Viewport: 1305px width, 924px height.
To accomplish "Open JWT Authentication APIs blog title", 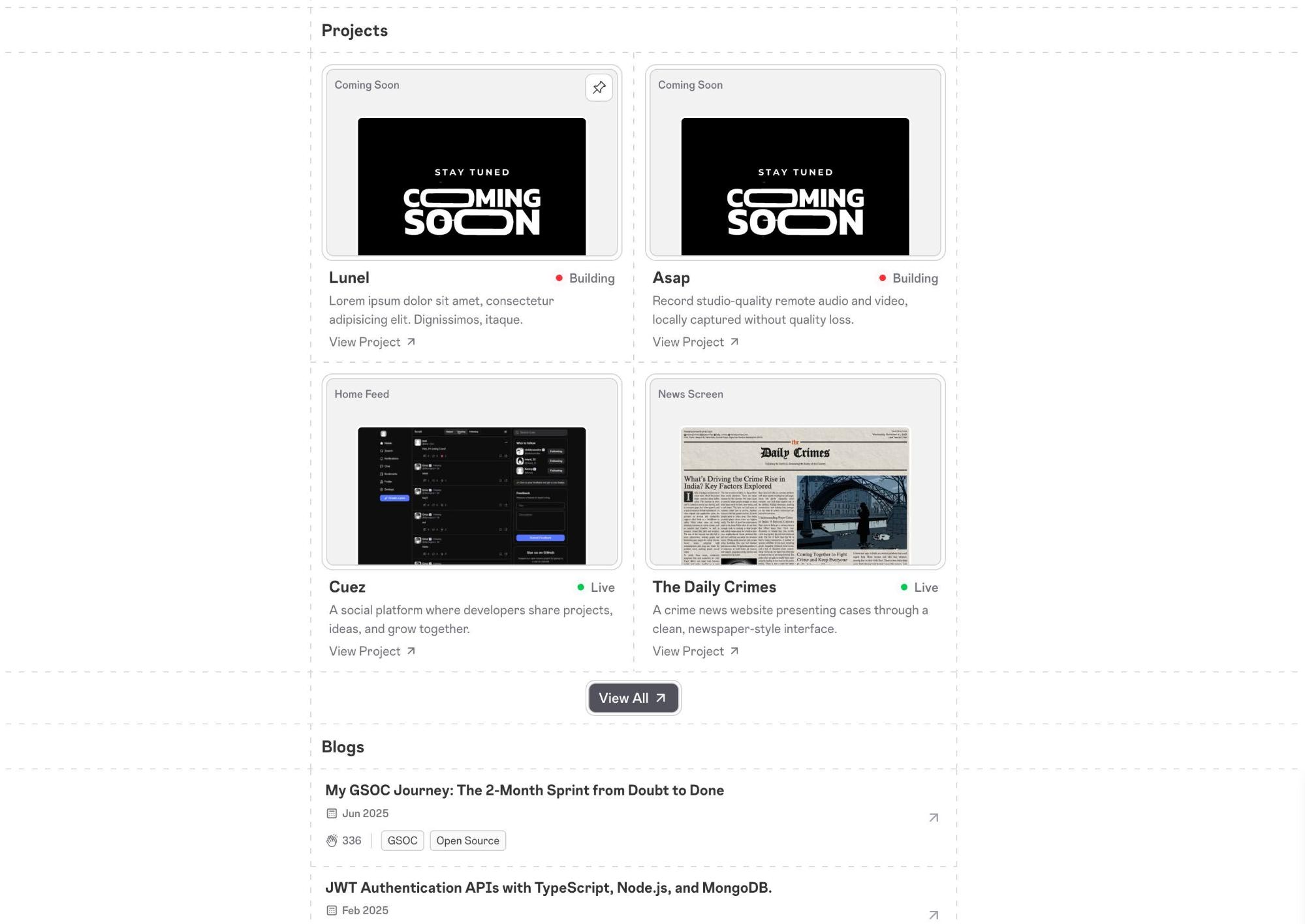I will (548, 887).
